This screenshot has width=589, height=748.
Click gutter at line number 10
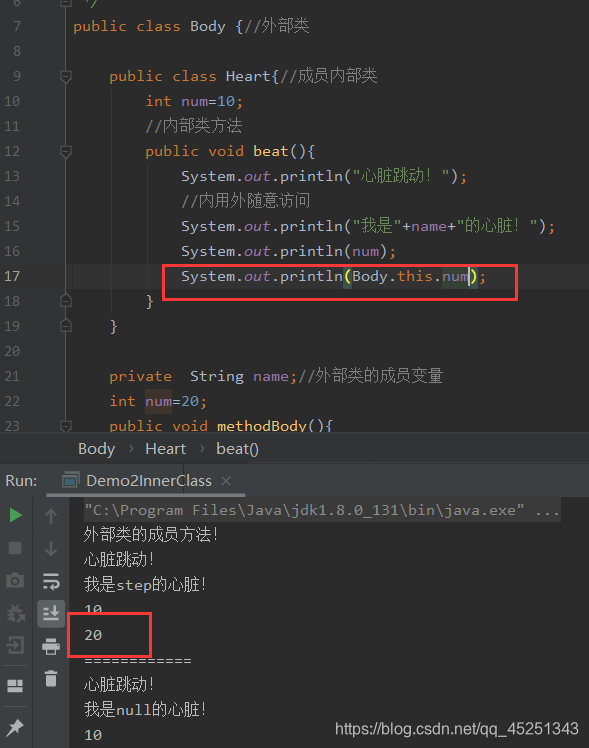(x=12, y=102)
